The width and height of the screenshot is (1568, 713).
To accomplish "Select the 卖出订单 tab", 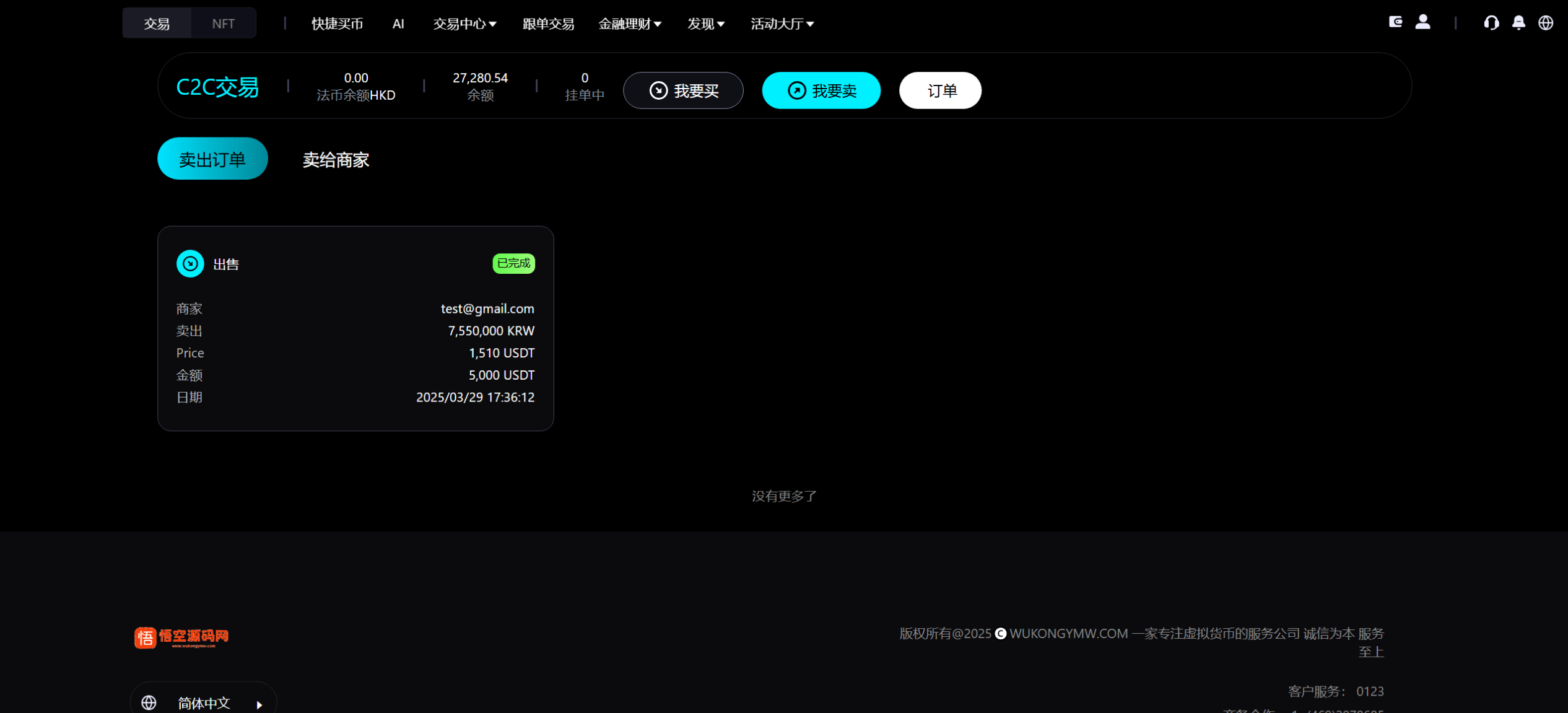I will [212, 159].
